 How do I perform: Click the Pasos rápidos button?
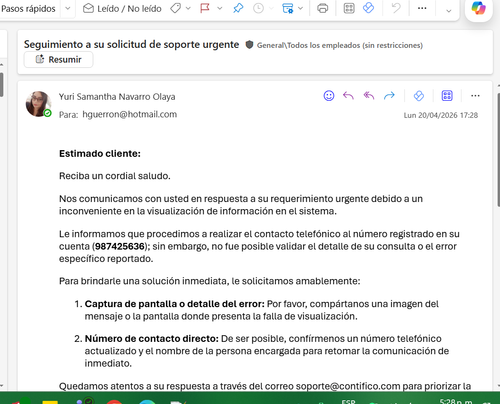[28, 8]
